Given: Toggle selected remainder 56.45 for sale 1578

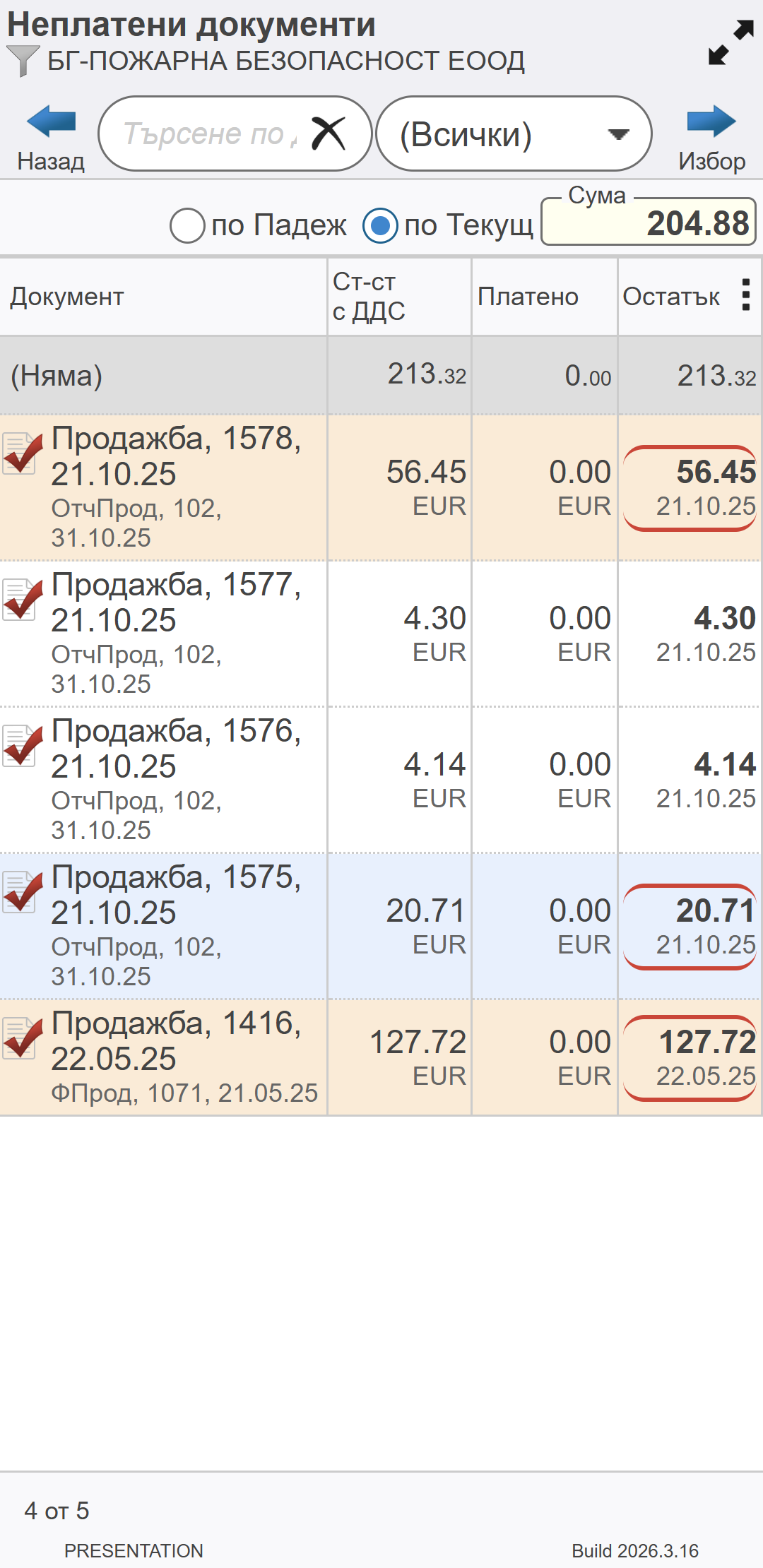Looking at the screenshot, I should coord(690,488).
